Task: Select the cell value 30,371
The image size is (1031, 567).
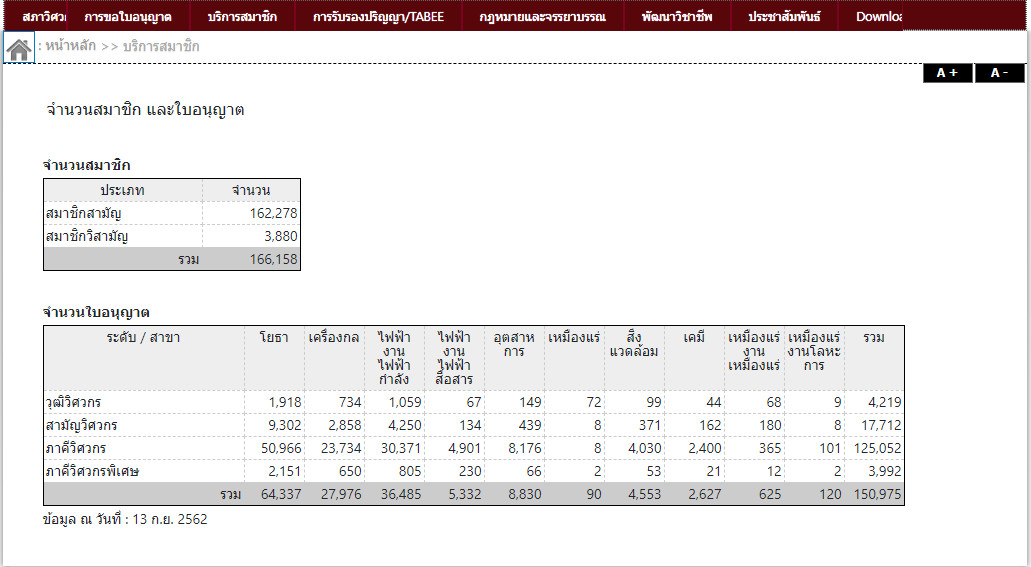Action: click(401, 449)
